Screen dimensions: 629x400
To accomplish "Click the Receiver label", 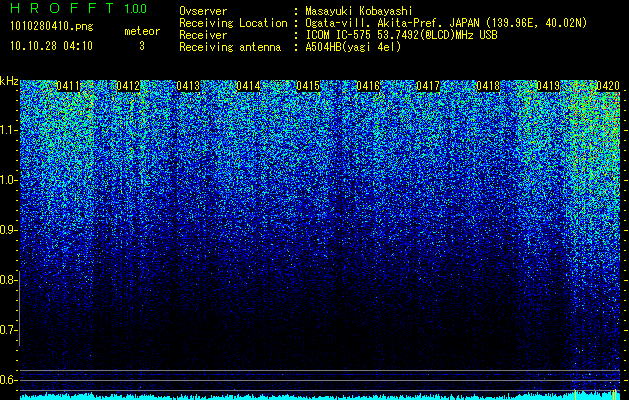I will pyautogui.click(x=203, y=35).
